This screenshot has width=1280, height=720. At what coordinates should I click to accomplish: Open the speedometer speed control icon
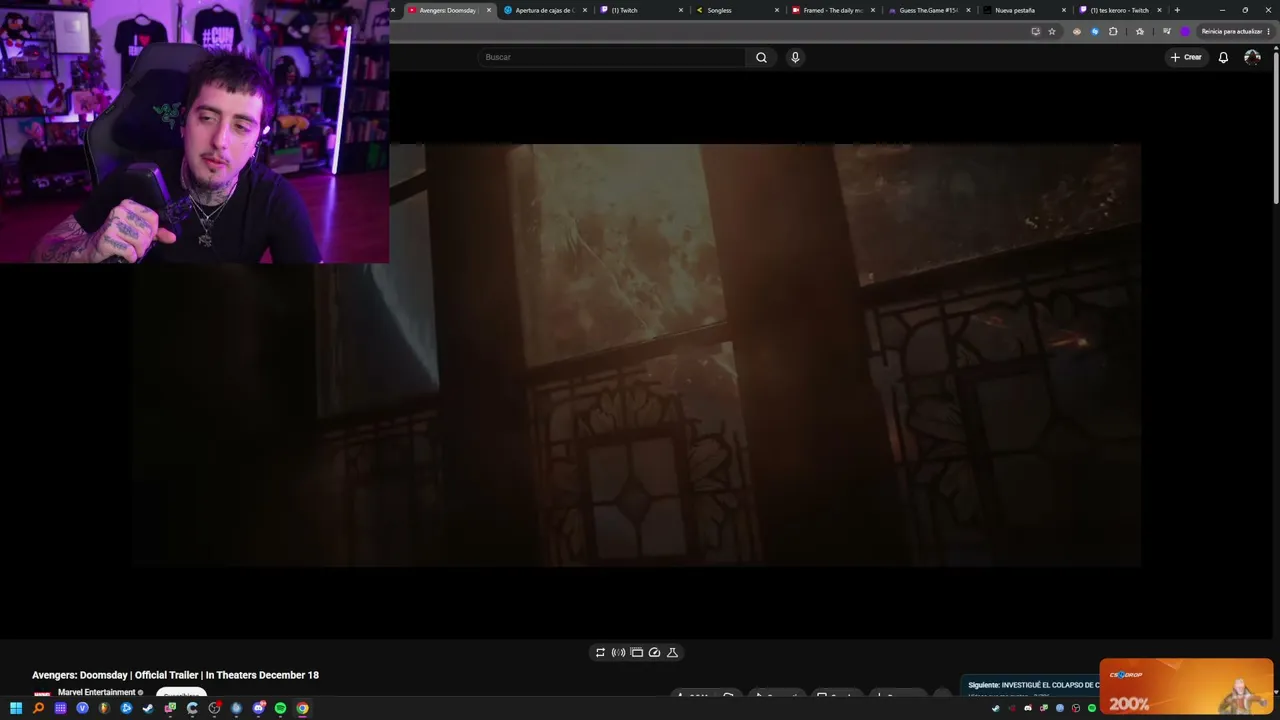coord(654,652)
